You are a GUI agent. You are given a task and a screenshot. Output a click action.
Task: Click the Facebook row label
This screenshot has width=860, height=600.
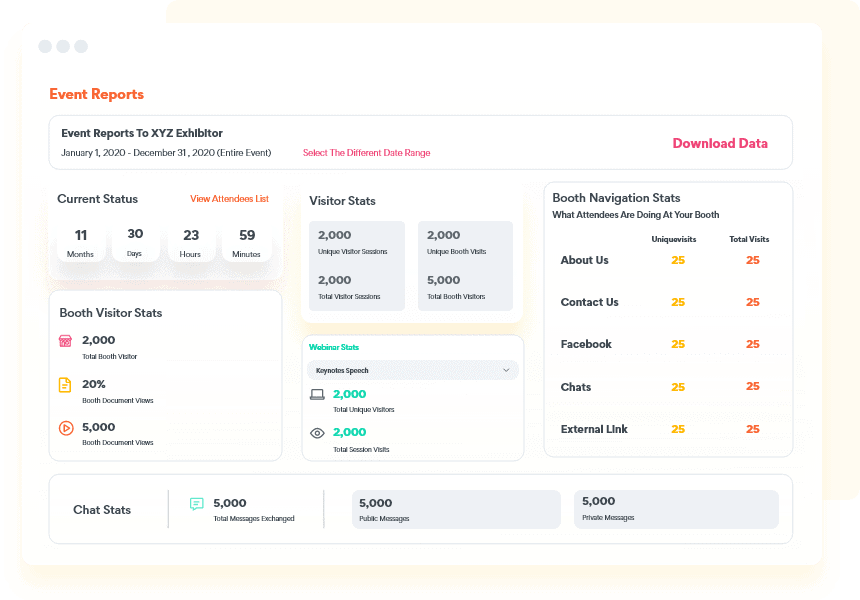[586, 344]
